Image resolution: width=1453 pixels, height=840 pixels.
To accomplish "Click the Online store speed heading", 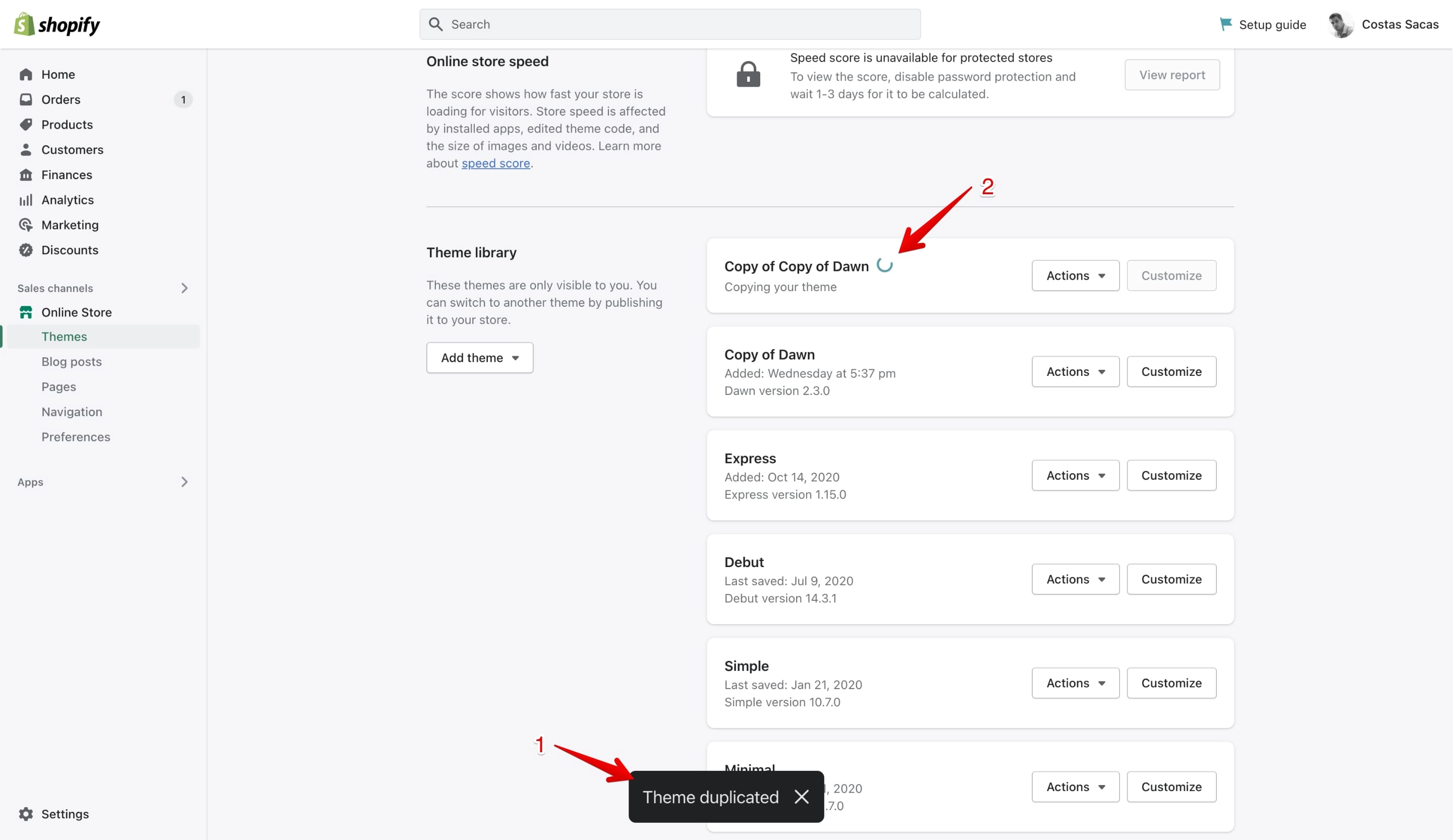I will pyautogui.click(x=487, y=61).
